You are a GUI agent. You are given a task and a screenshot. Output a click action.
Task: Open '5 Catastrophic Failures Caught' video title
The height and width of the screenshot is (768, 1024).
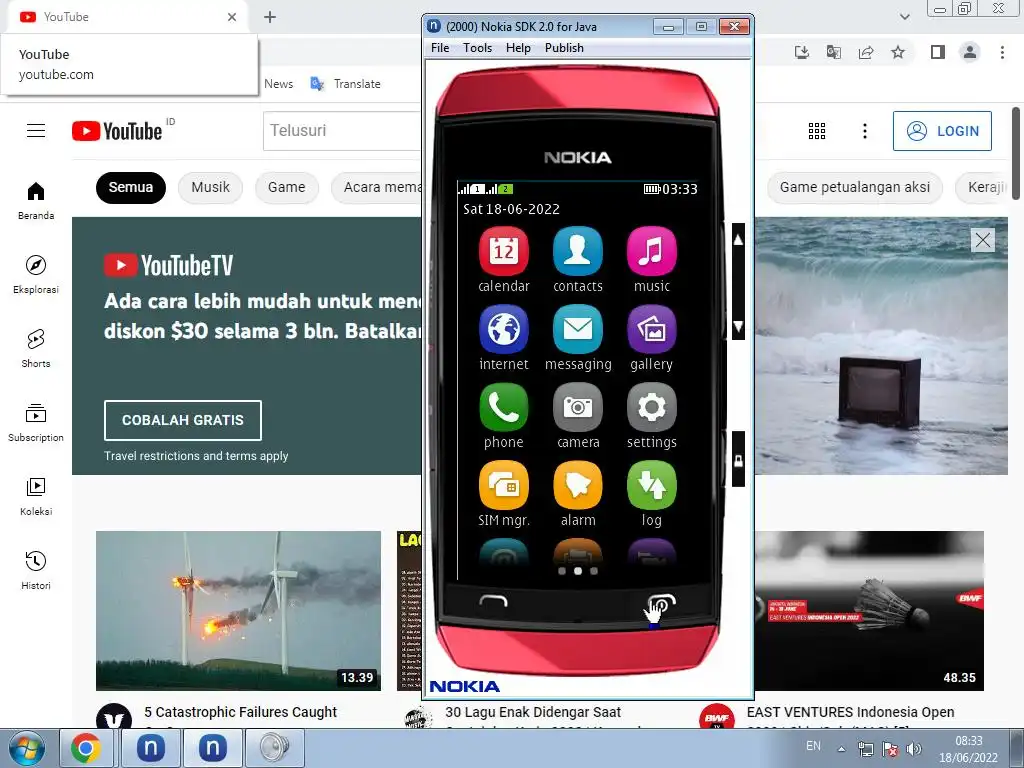click(x=240, y=712)
